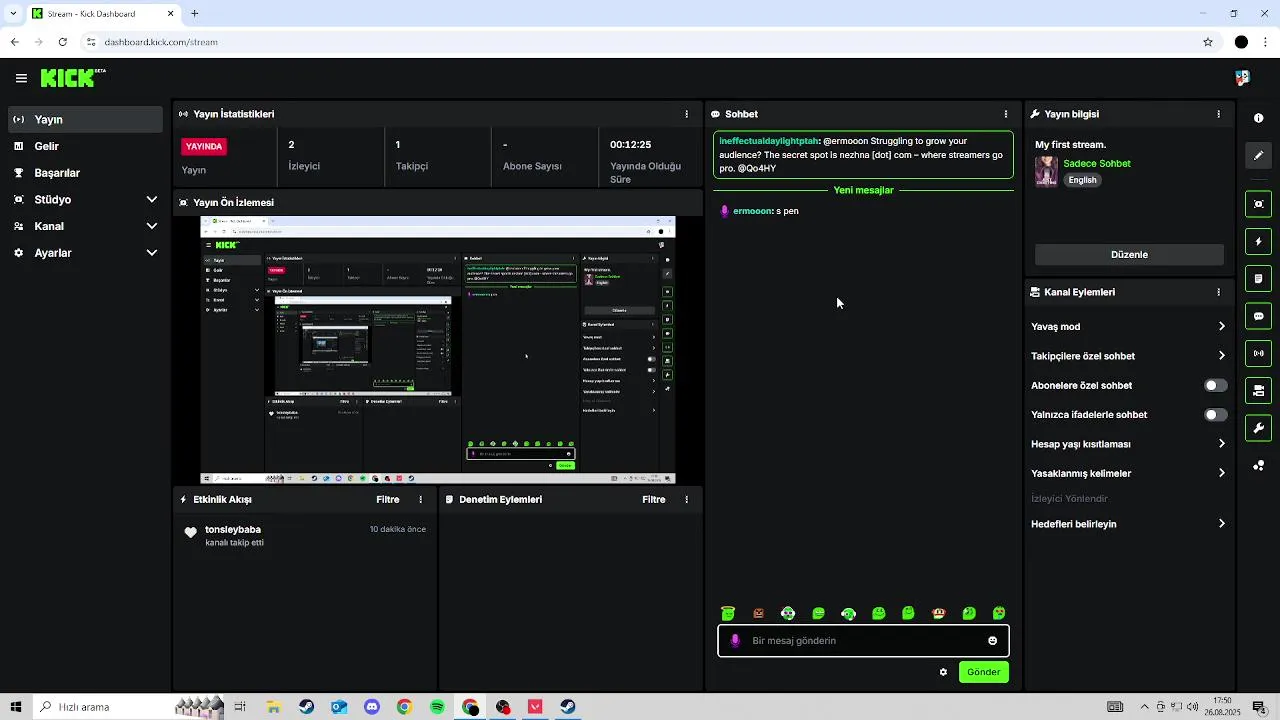Reload the page in browser

point(62,42)
